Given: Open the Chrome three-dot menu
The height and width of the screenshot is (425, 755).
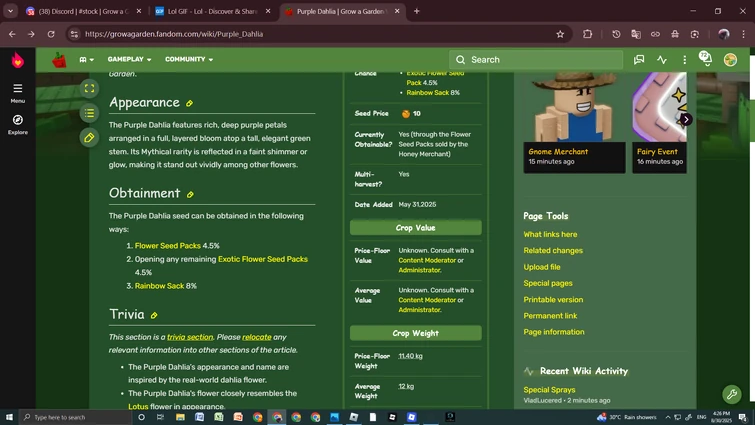Looking at the screenshot, I should 743,34.
